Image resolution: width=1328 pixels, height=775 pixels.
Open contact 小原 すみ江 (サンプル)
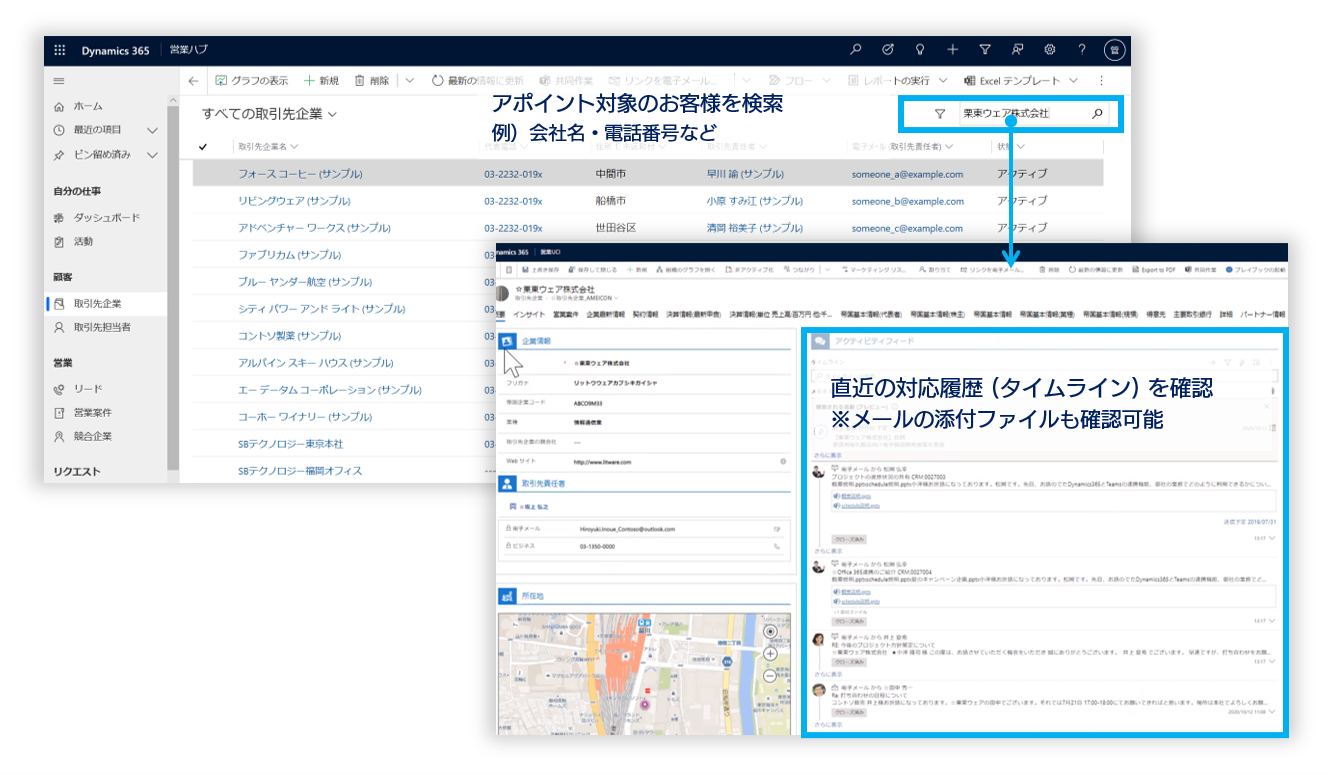755,201
